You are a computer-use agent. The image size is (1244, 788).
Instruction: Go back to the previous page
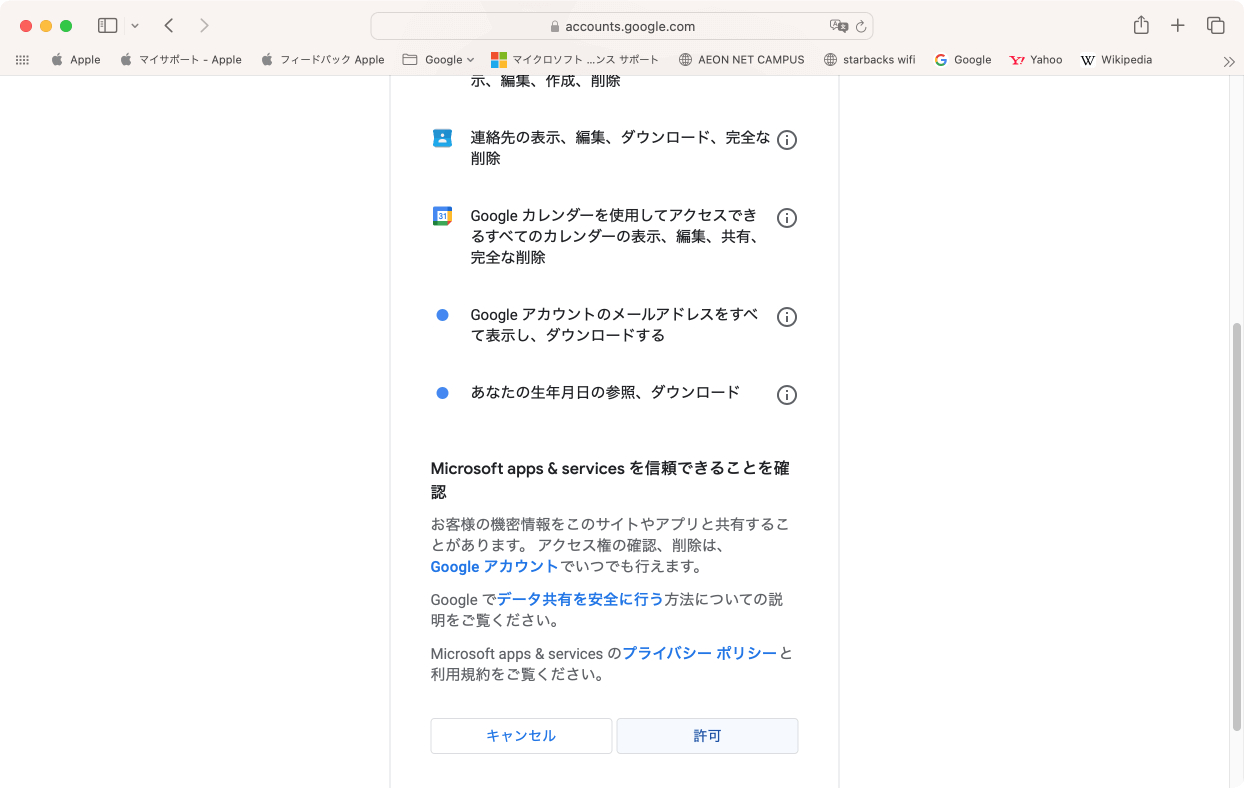point(169,26)
